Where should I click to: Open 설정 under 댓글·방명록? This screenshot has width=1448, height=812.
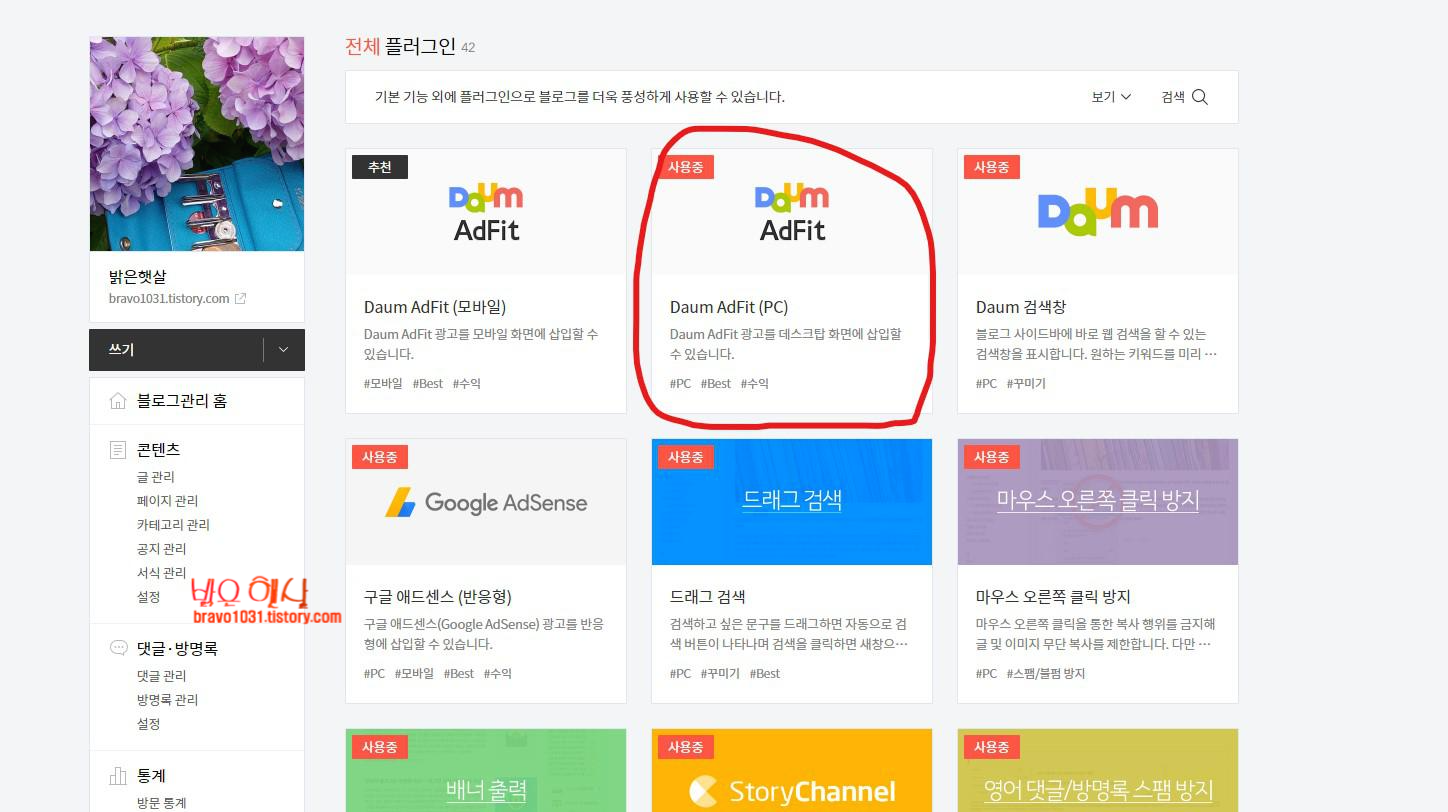[x=149, y=724]
